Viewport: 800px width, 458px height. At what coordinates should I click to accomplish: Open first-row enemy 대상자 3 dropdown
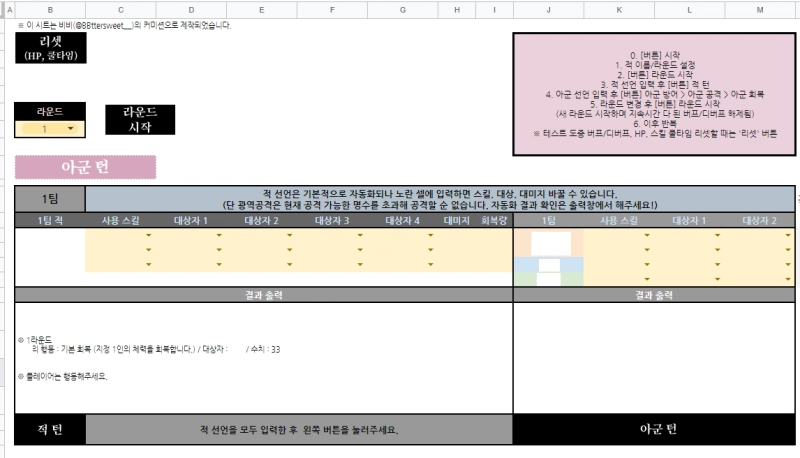pyautogui.click(x=361, y=236)
